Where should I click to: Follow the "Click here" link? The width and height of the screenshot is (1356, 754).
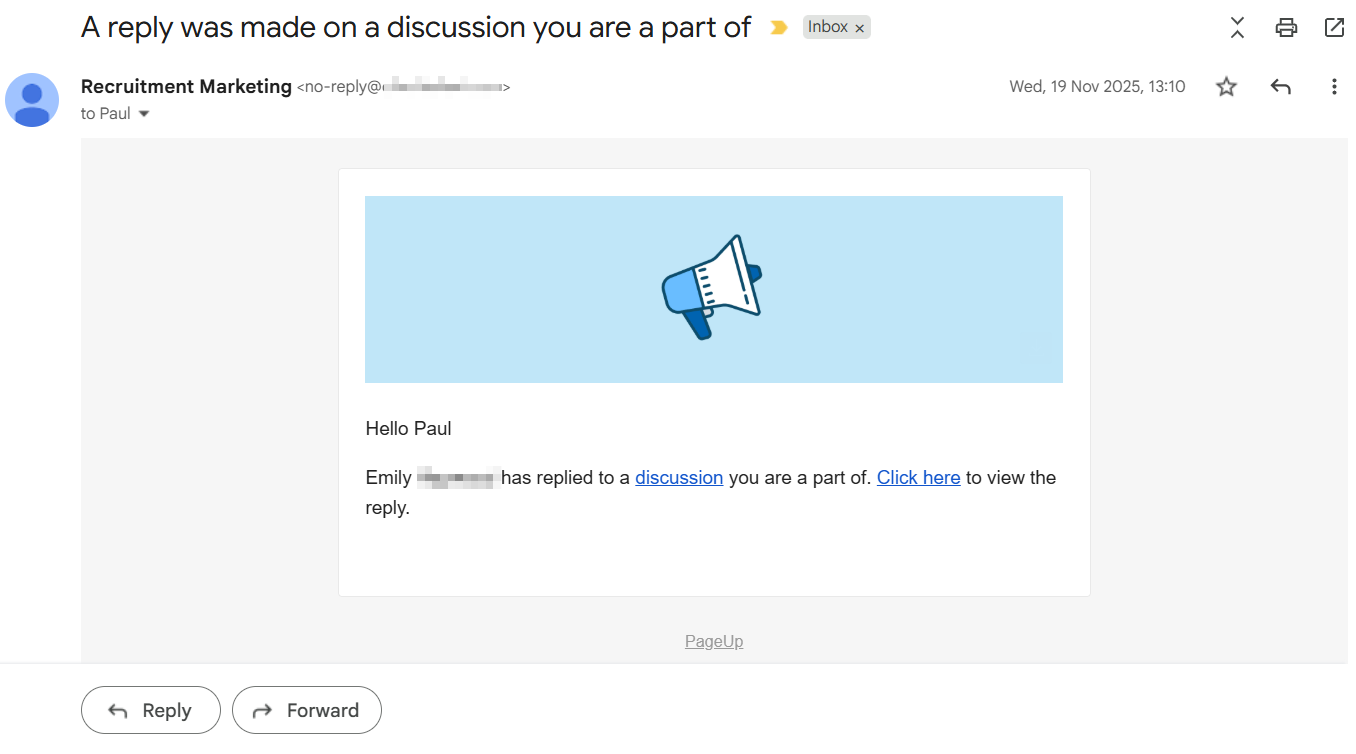[x=918, y=477]
